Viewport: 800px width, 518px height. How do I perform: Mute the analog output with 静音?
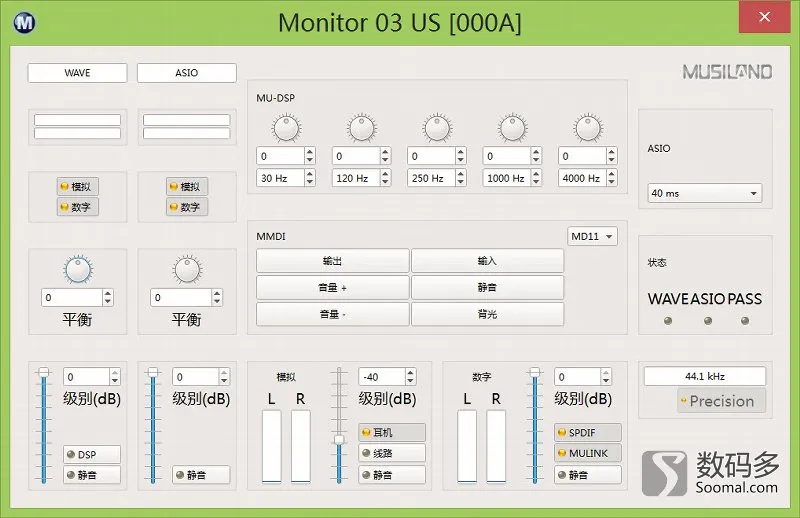392,475
